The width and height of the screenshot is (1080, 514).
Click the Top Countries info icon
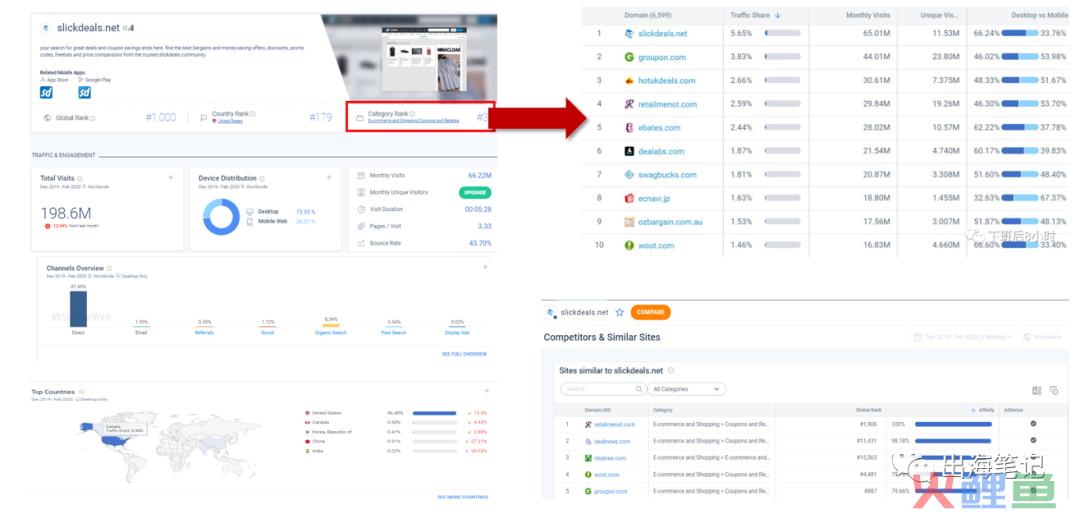tap(81, 392)
